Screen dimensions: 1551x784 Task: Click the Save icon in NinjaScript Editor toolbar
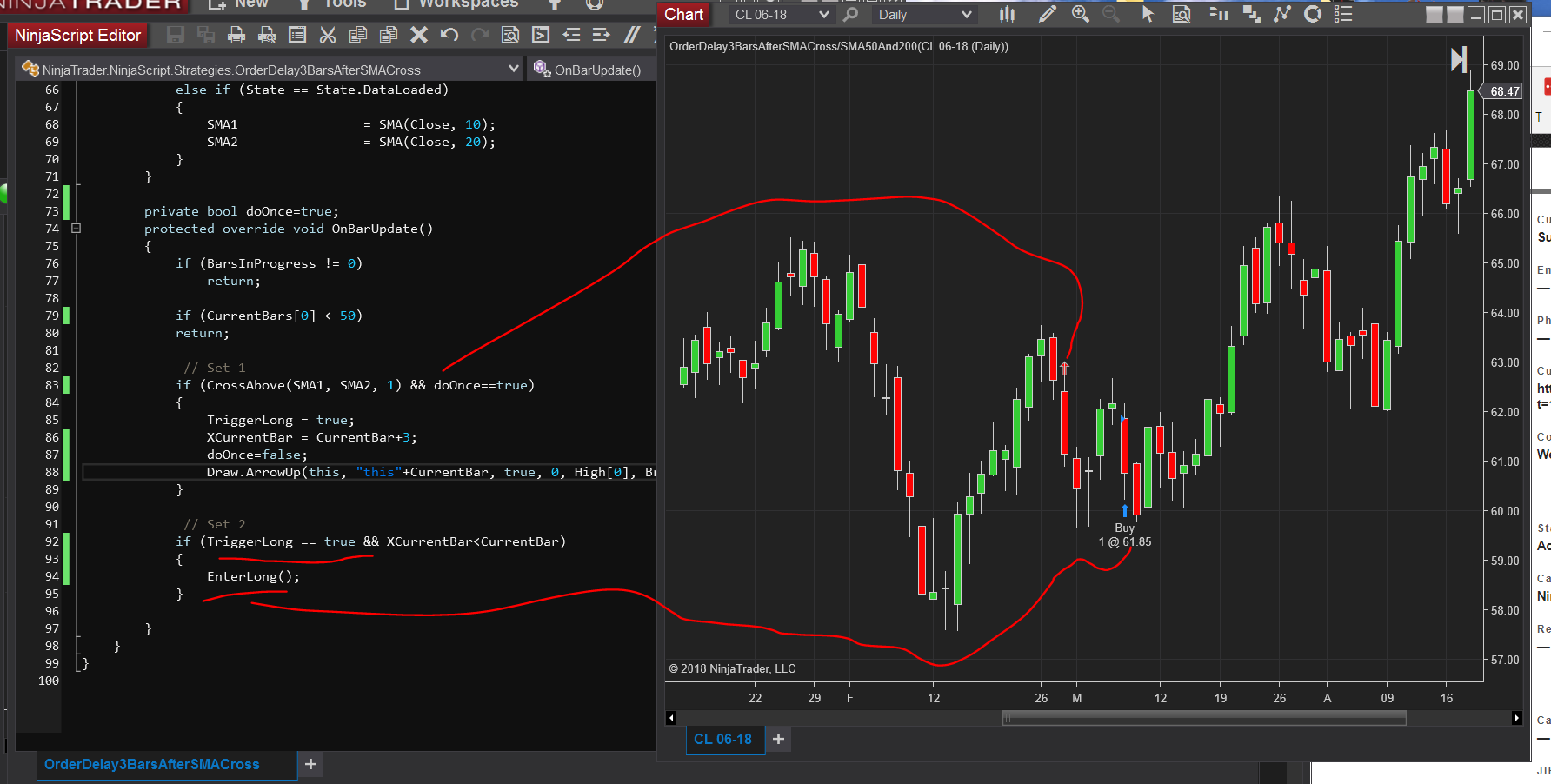(176, 35)
